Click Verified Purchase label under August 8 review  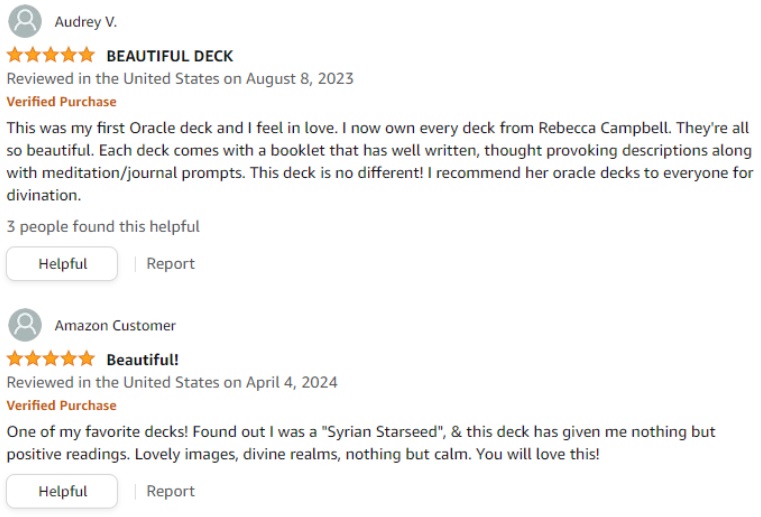point(61,102)
